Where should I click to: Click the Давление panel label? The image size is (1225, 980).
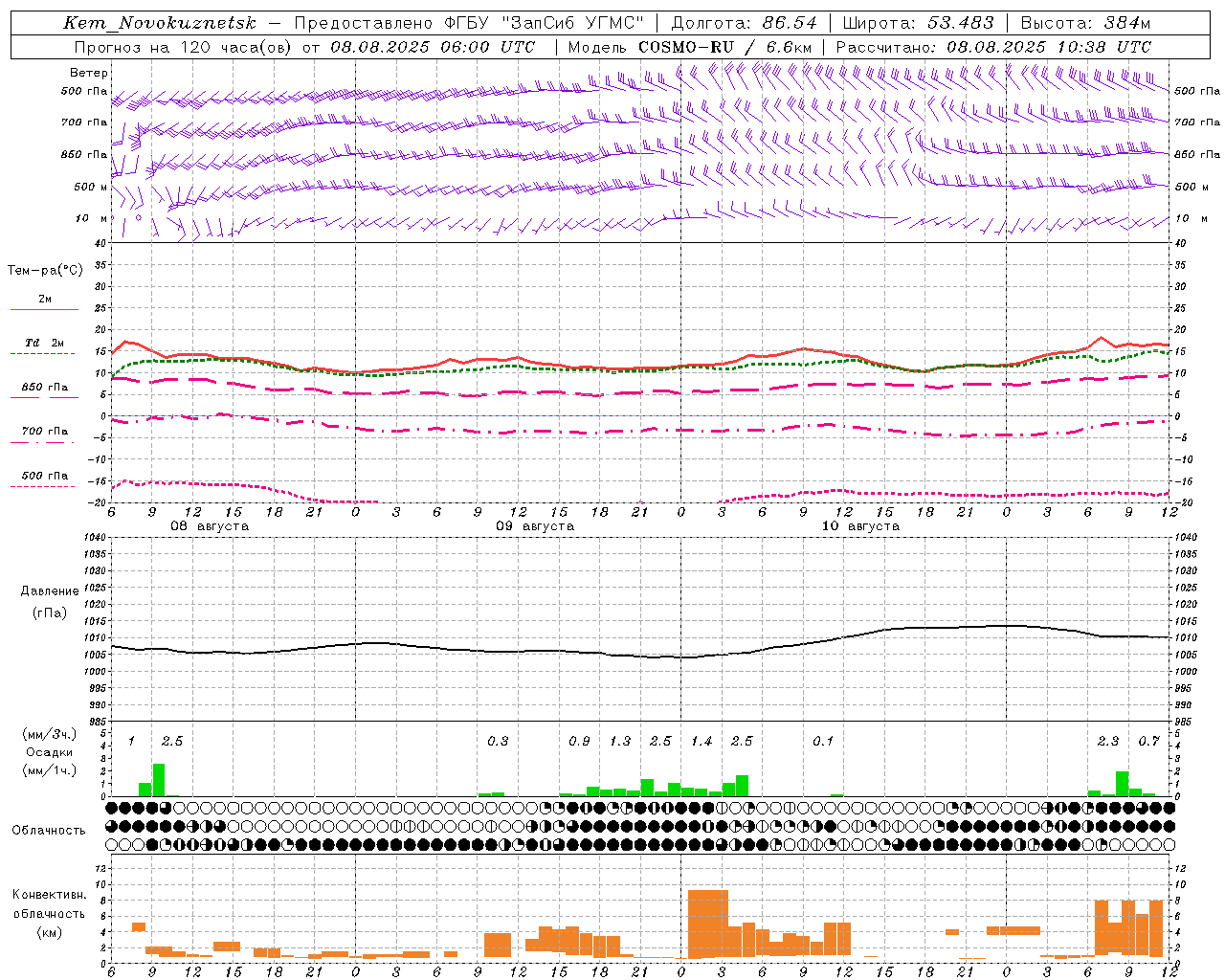(x=50, y=591)
